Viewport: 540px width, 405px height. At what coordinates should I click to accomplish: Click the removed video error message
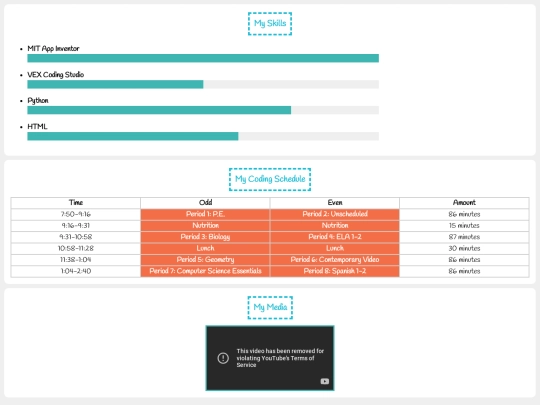coord(280,358)
